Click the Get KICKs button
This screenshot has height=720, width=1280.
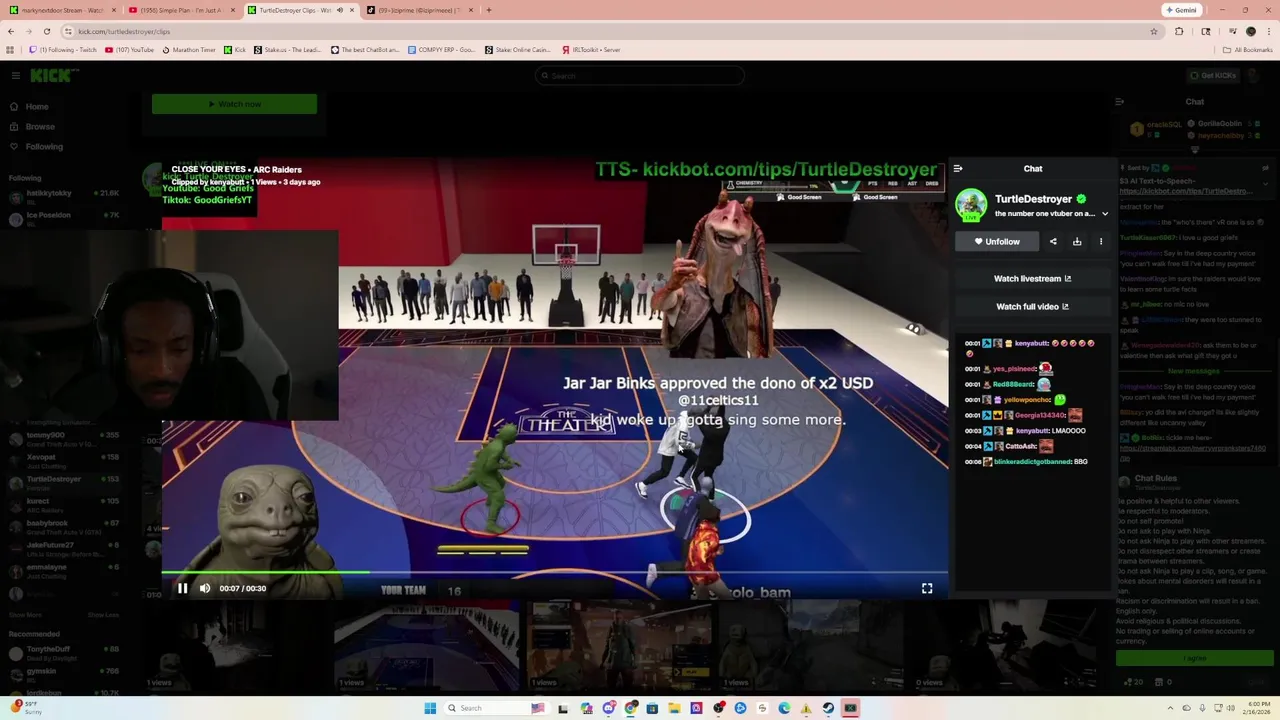tap(1213, 75)
